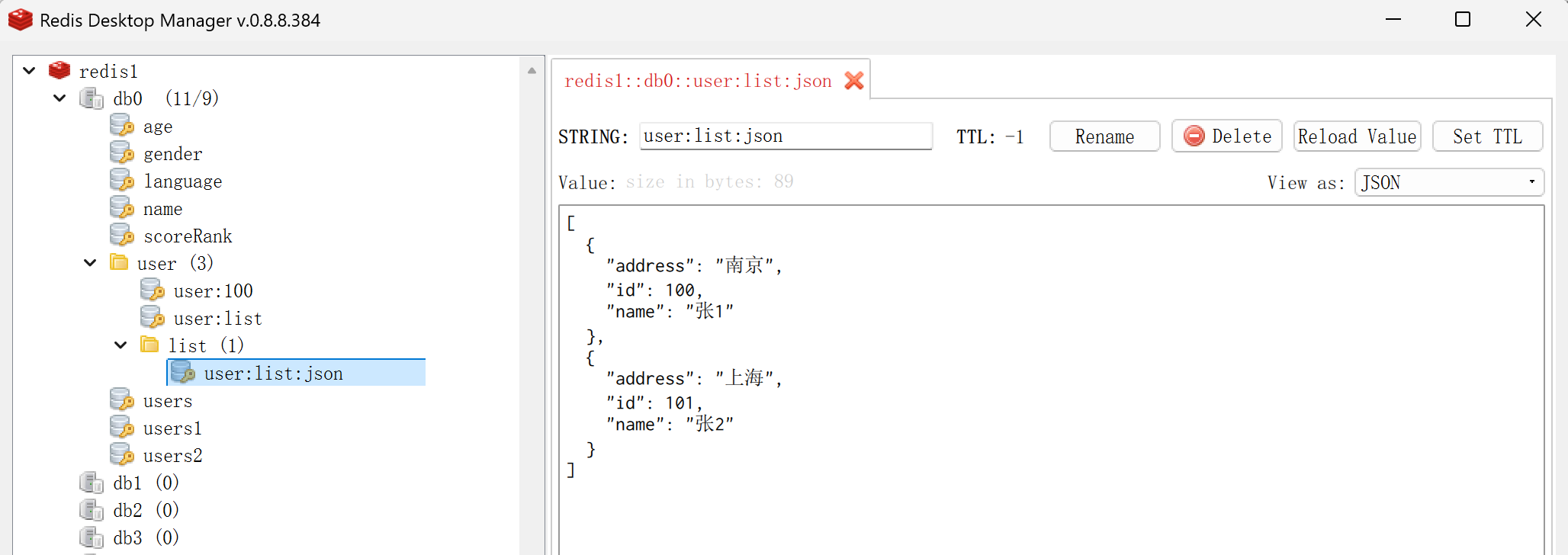The image size is (1568, 555).
Task: Select the users key
Action: pos(168,401)
